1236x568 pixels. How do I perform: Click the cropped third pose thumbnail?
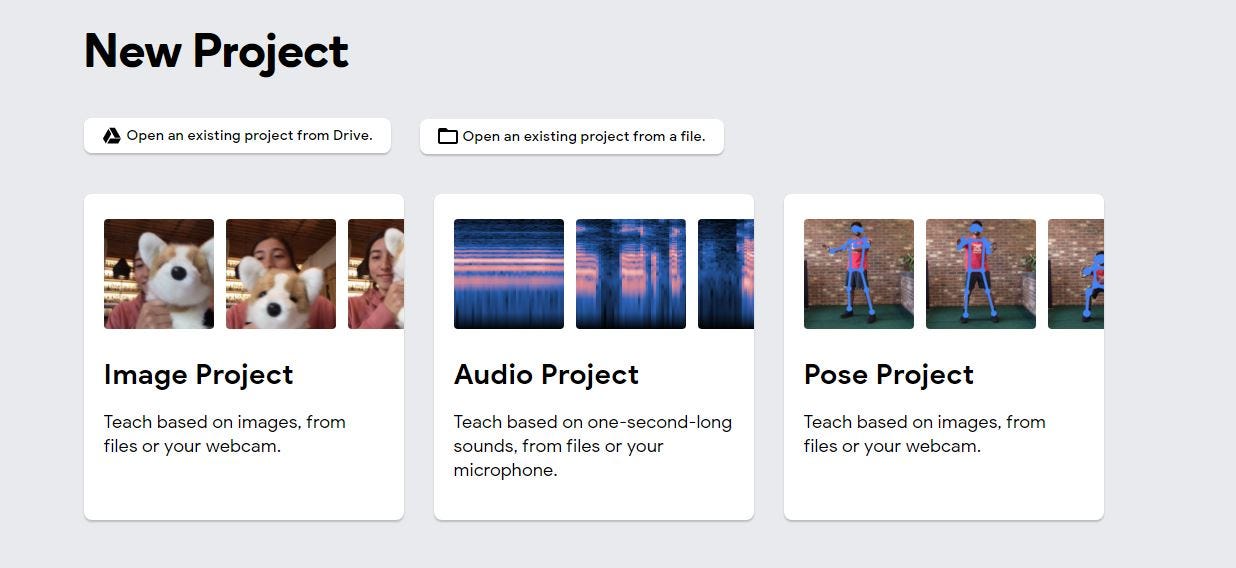[x=1076, y=274]
